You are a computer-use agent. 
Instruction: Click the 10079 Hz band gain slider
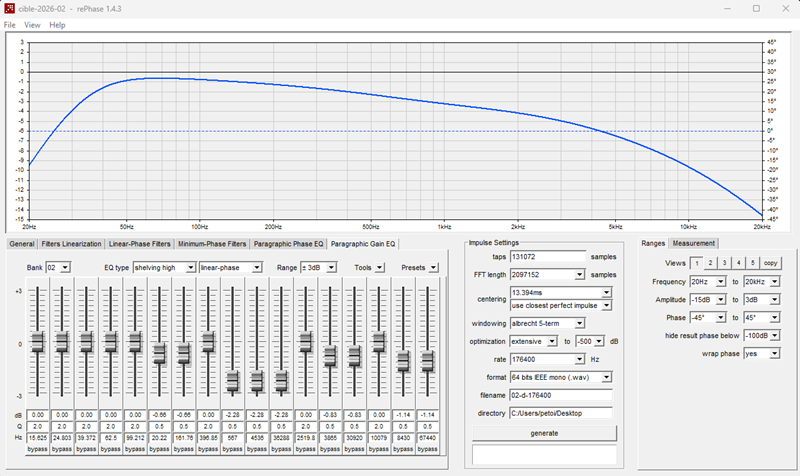pyautogui.click(x=379, y=341)
